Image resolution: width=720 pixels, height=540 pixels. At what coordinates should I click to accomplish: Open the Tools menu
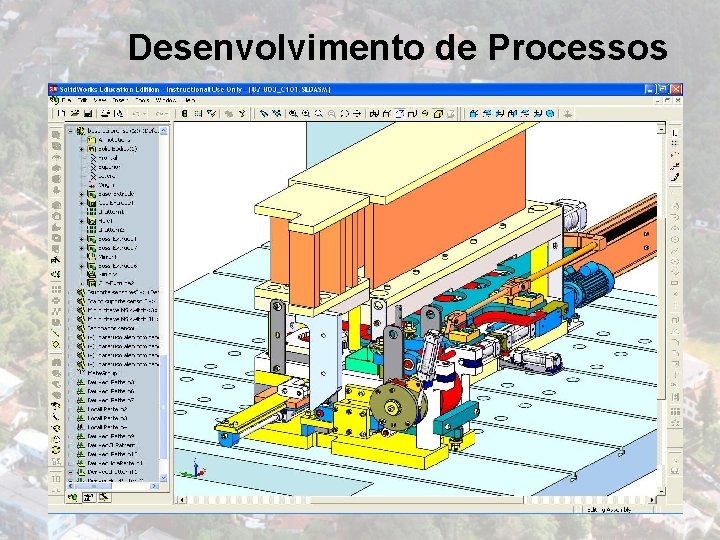[143, 100]
